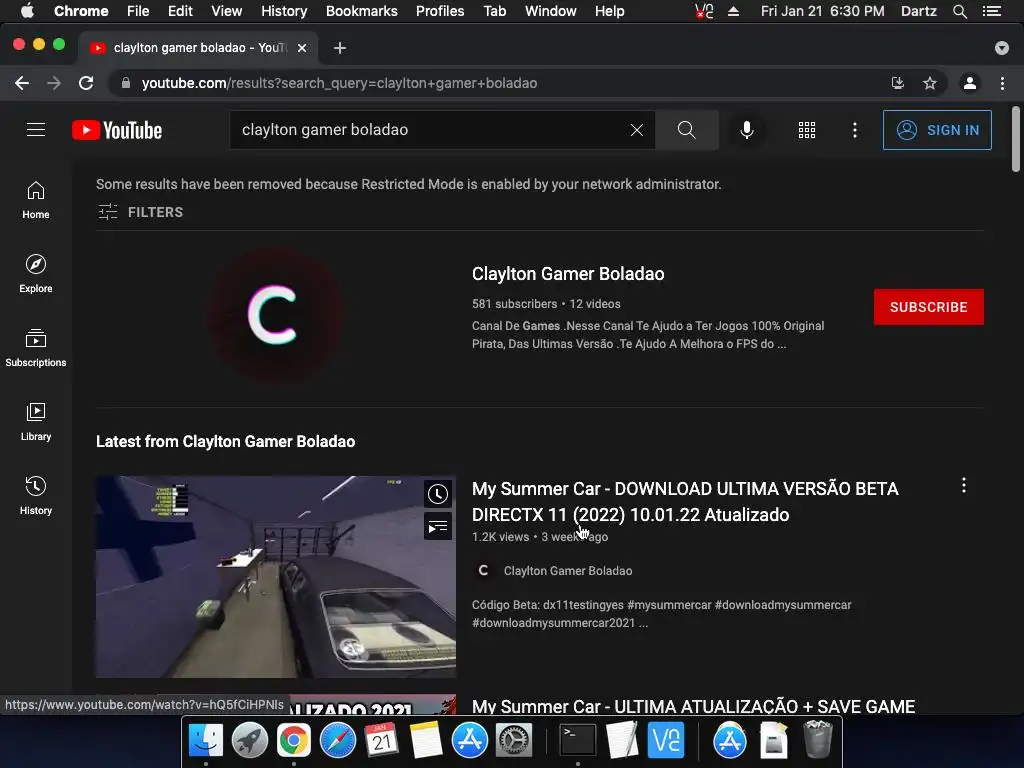Viewport: 1024px width, 768px height.
Task: Bookmark this page with the star
Action: tap(929, 83)
